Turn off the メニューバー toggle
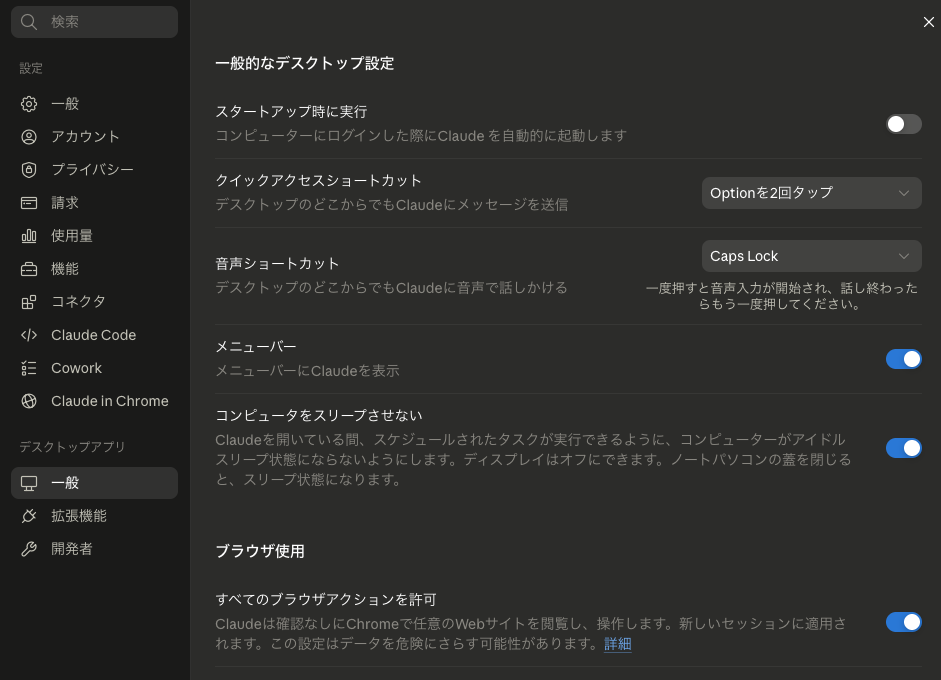 [903, 359]
